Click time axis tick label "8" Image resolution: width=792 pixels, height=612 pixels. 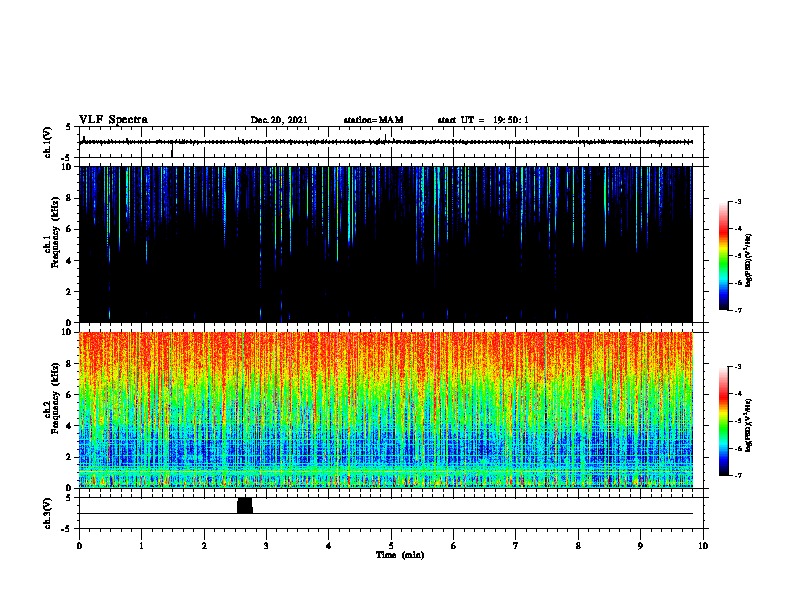point(578,546)
